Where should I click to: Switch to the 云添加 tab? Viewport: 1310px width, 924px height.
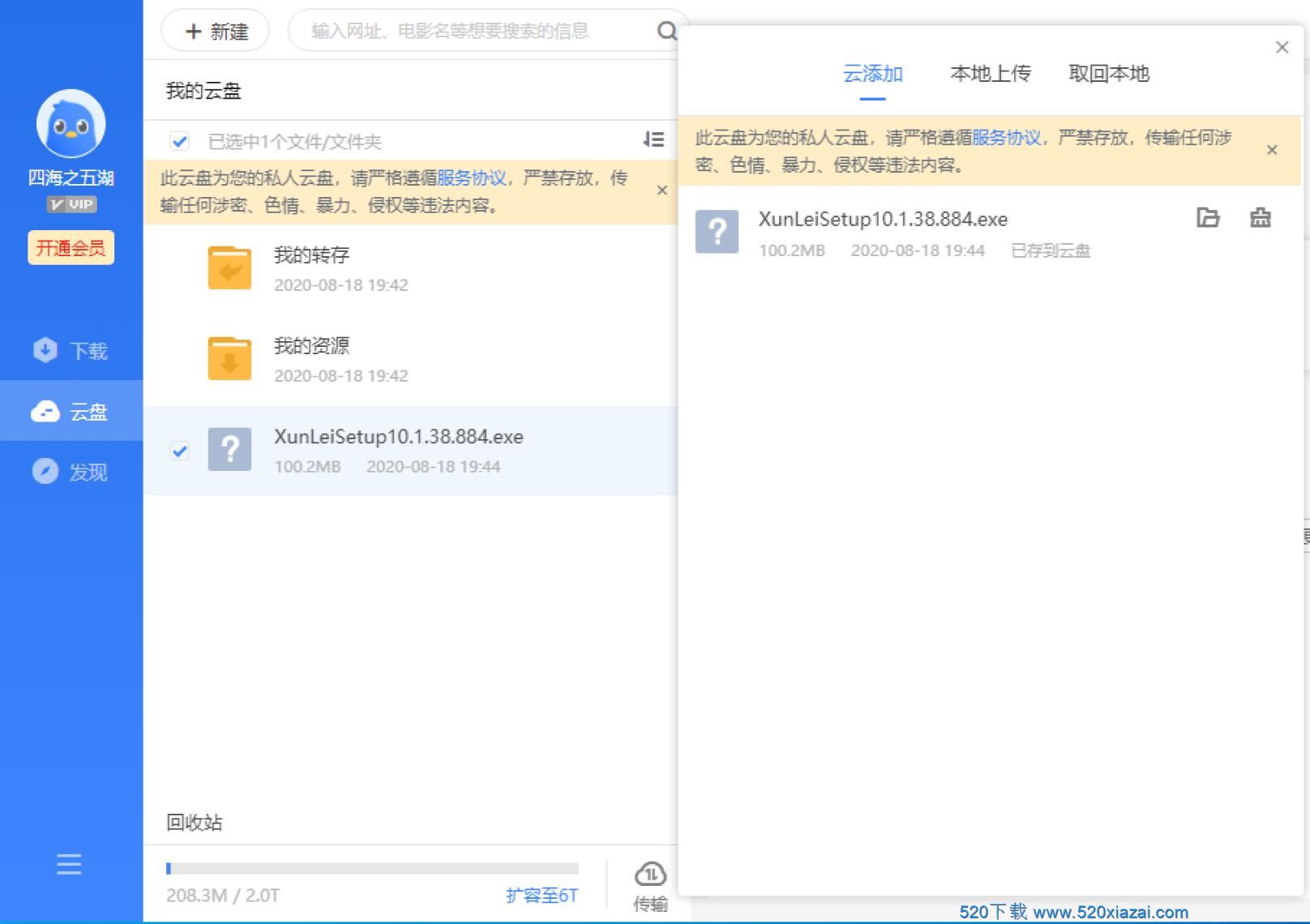pyautogui.click(x=872, y=74)
